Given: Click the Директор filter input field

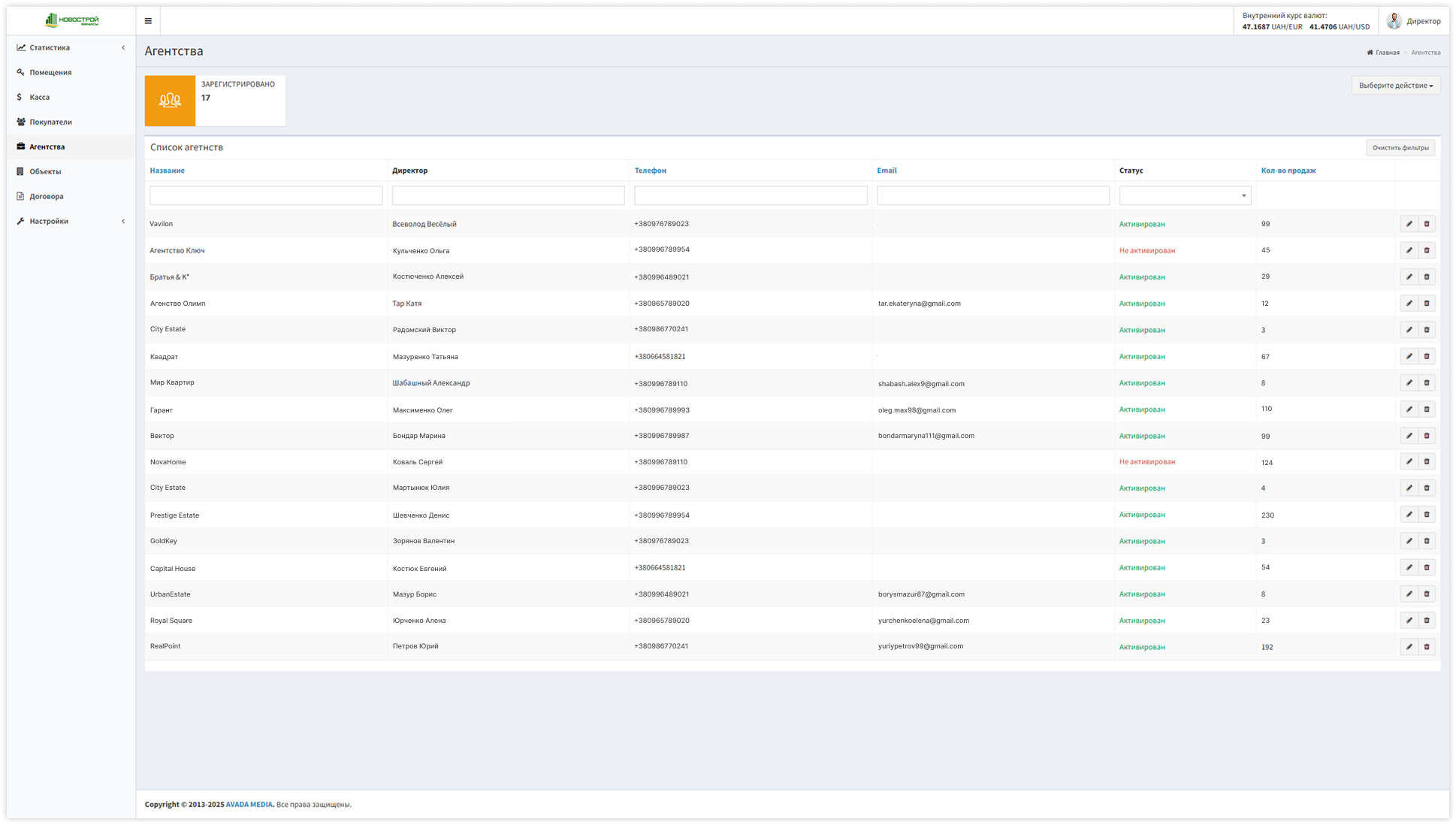Looking at the screenshot, I should point(508,195).
